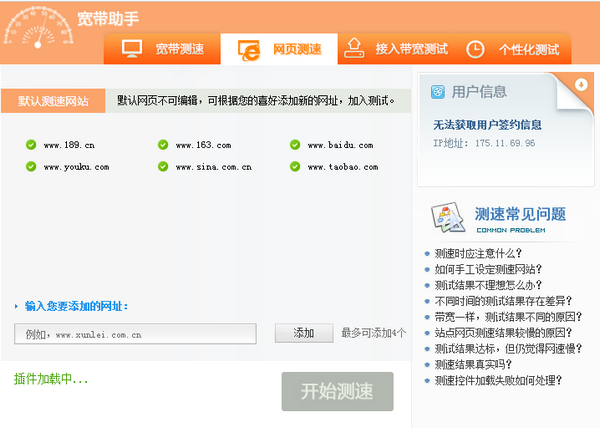Image resolution: width=600 pixels, height=428 pixels.
Task: Start the test with 开始测速 button
Action: point(338,391)
